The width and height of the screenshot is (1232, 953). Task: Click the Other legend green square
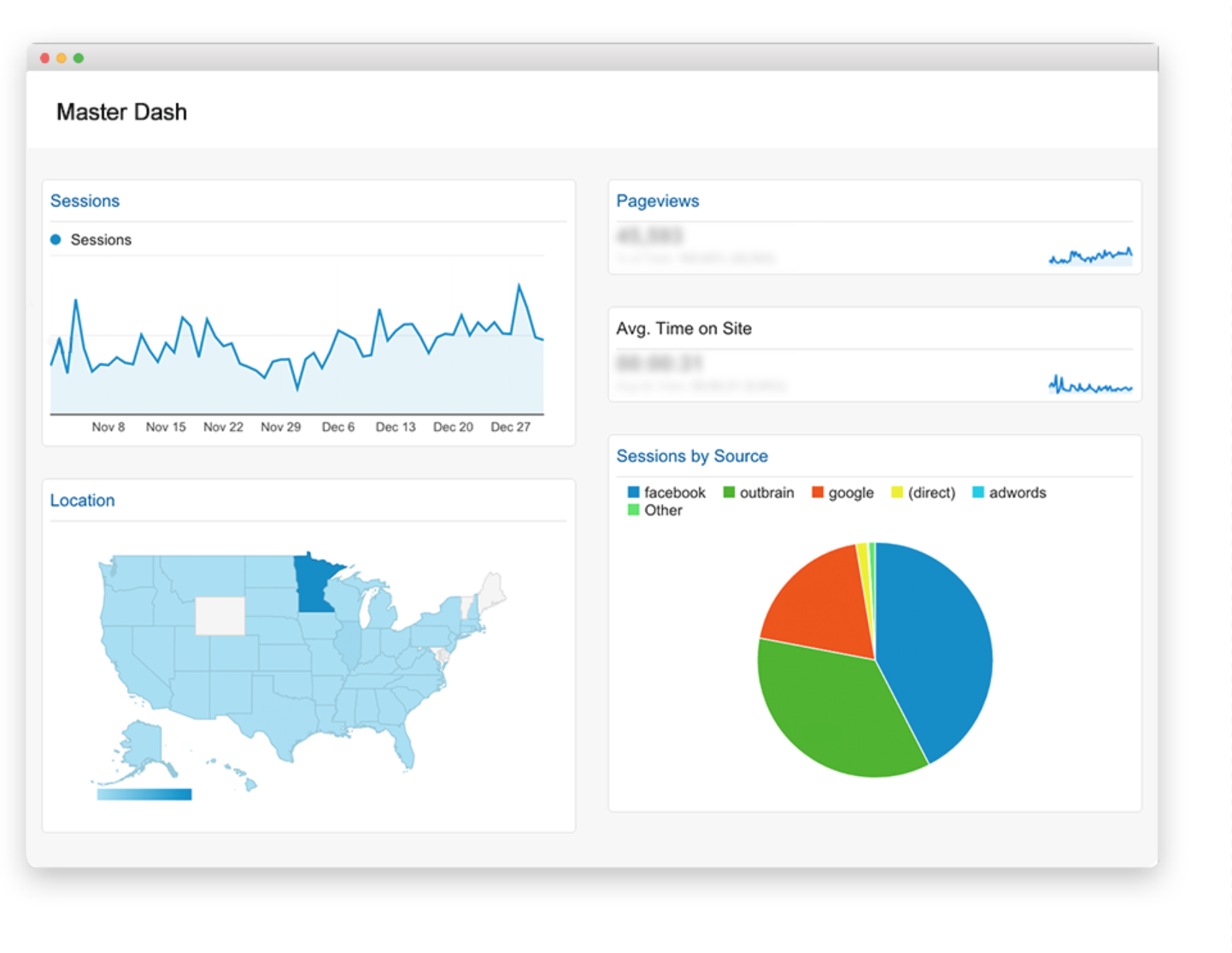[633, 510]
